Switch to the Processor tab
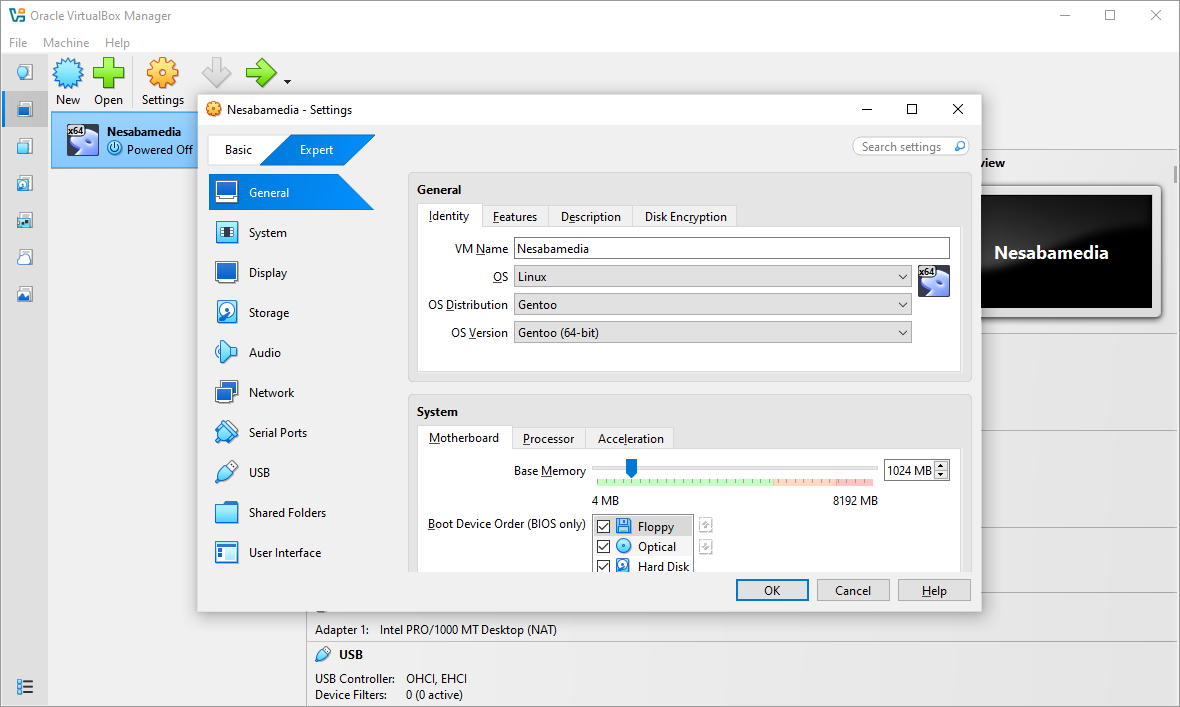The height and width of the screenshot is (707, 1180). (x=548, y=439)
